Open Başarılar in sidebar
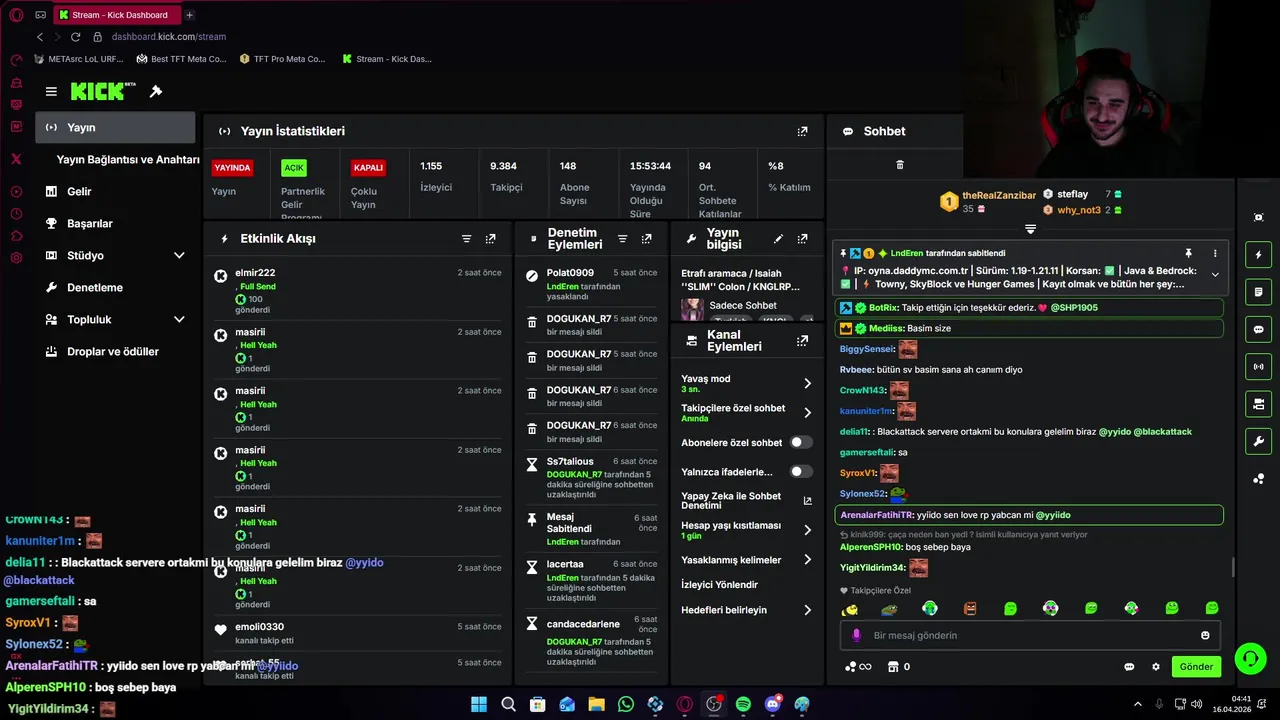Image resolution: width=1280 pixels, height=720 pixels. pyautogui.click(x=115, y=223)
